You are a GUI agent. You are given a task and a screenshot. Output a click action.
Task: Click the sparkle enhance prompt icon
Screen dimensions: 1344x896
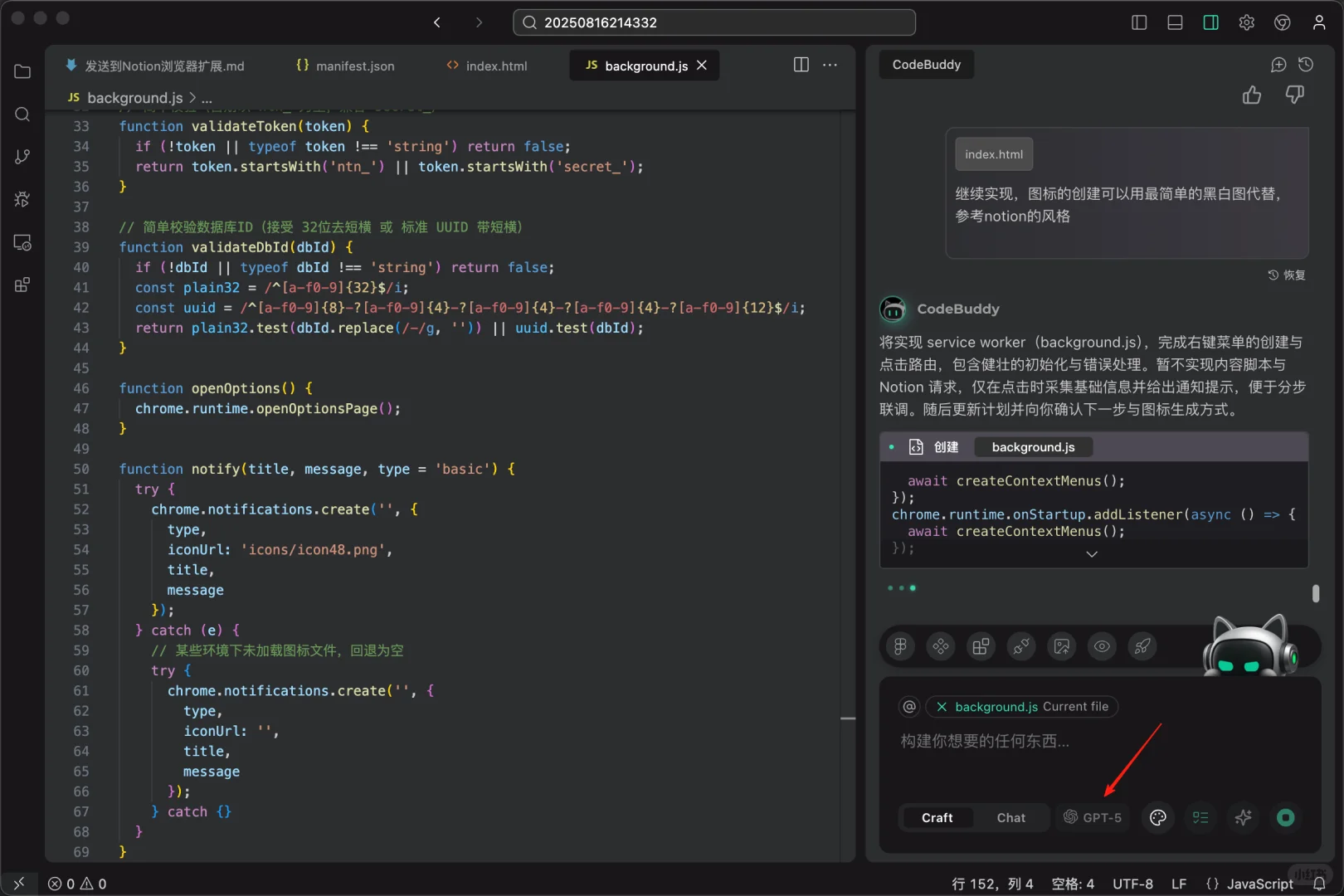pyautogui.click(x=1243, y=818)
